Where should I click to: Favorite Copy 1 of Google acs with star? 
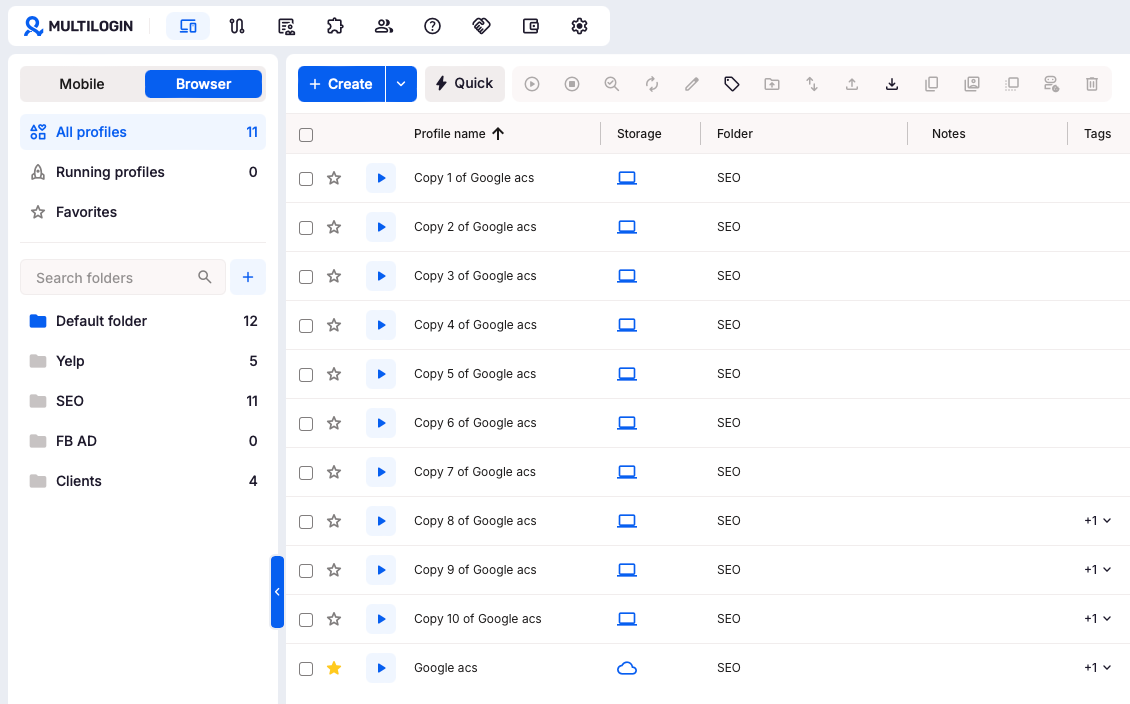point(334,178)
